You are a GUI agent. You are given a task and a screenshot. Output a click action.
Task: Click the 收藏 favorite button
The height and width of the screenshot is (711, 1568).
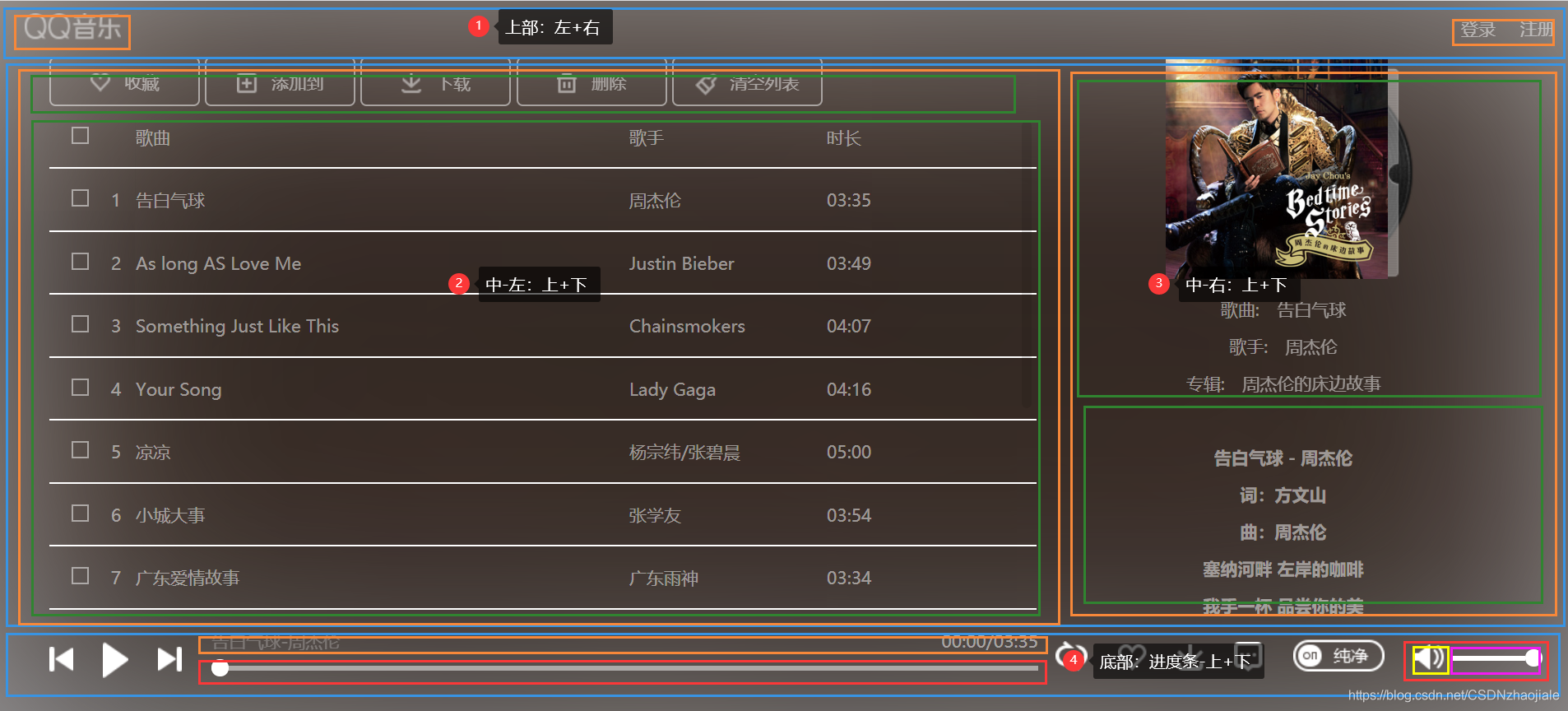pyautogui.click(x=124, y=82)
